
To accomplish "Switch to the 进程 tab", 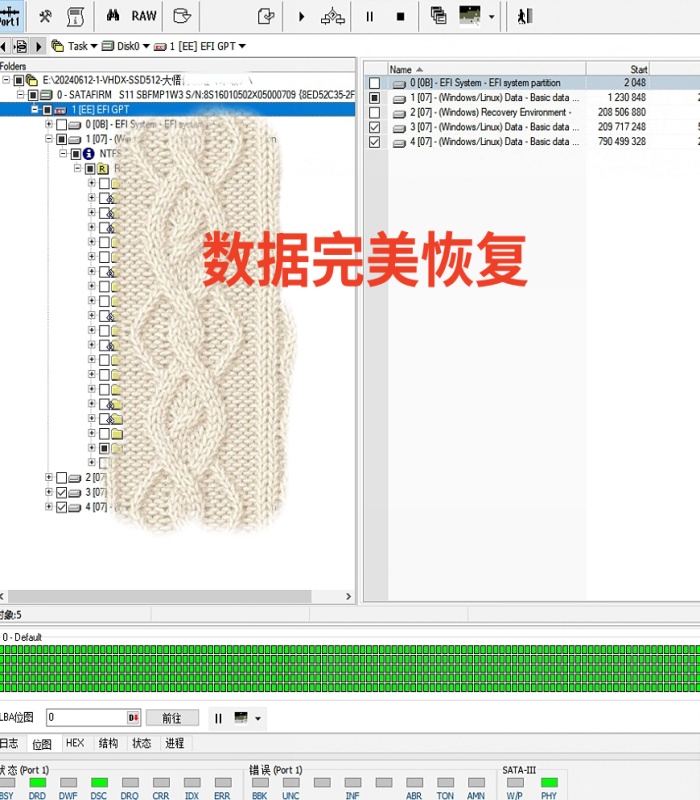I will (x=175, y=743).
